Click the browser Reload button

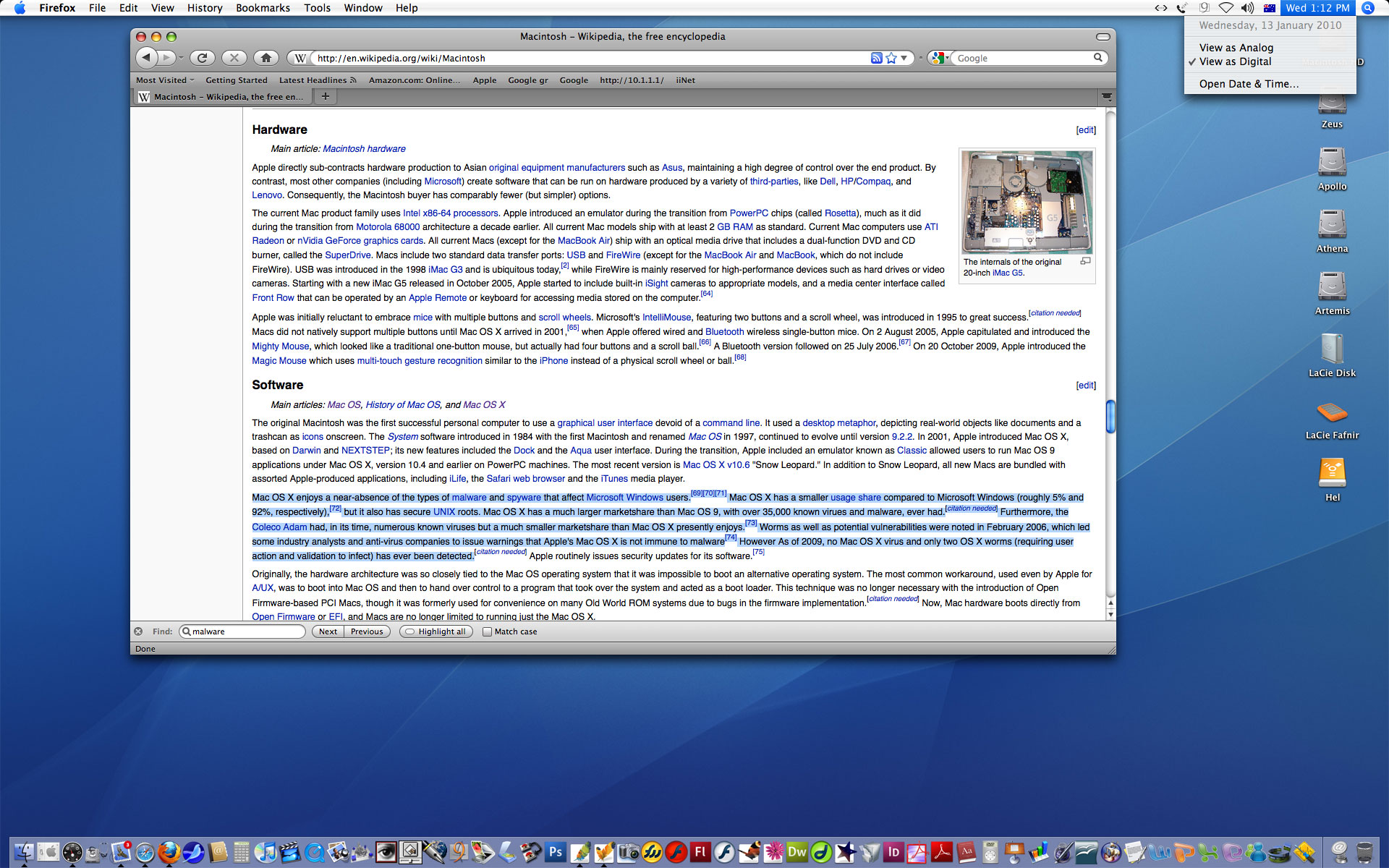coord(202,58)
